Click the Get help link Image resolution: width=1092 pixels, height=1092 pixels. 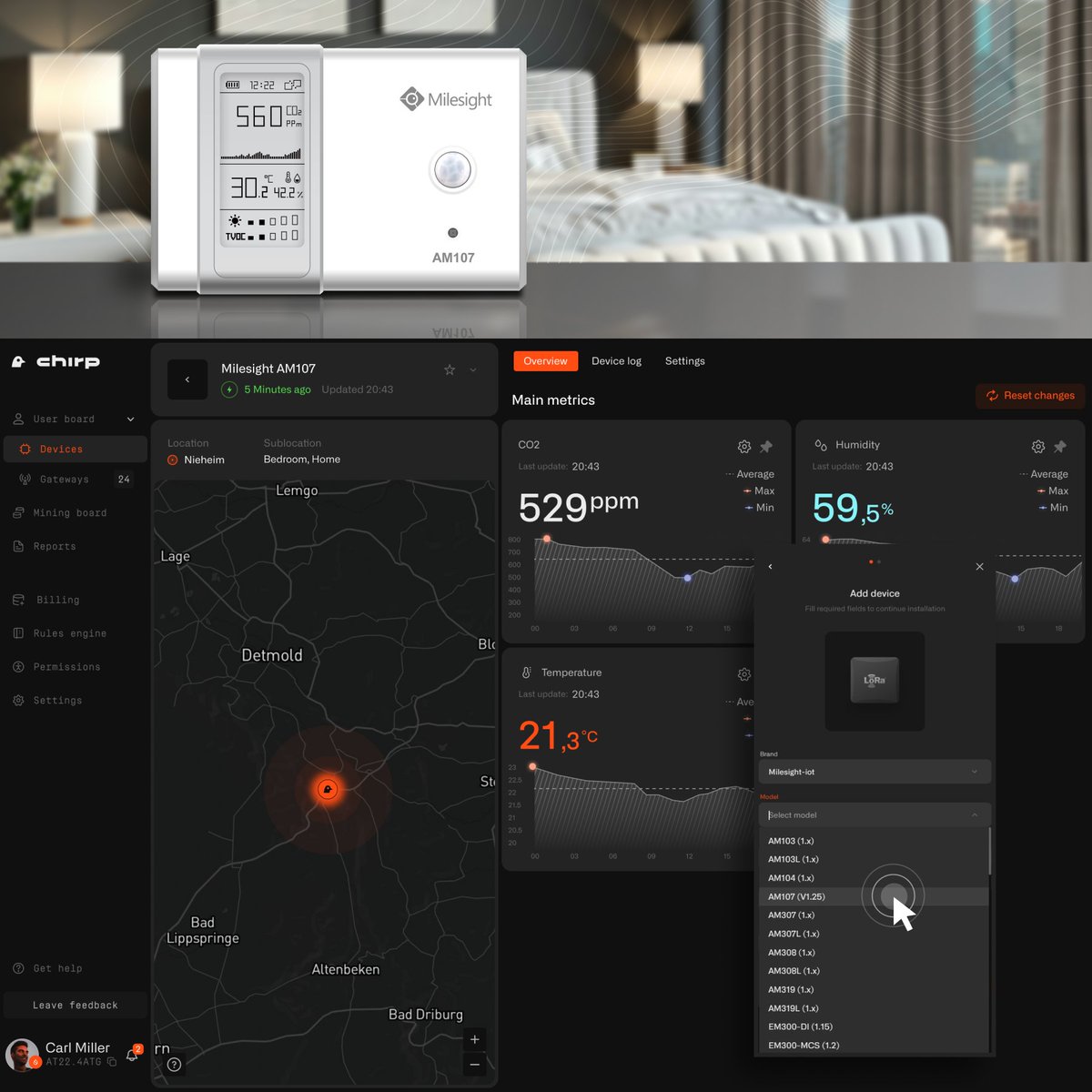pos(48,968)
